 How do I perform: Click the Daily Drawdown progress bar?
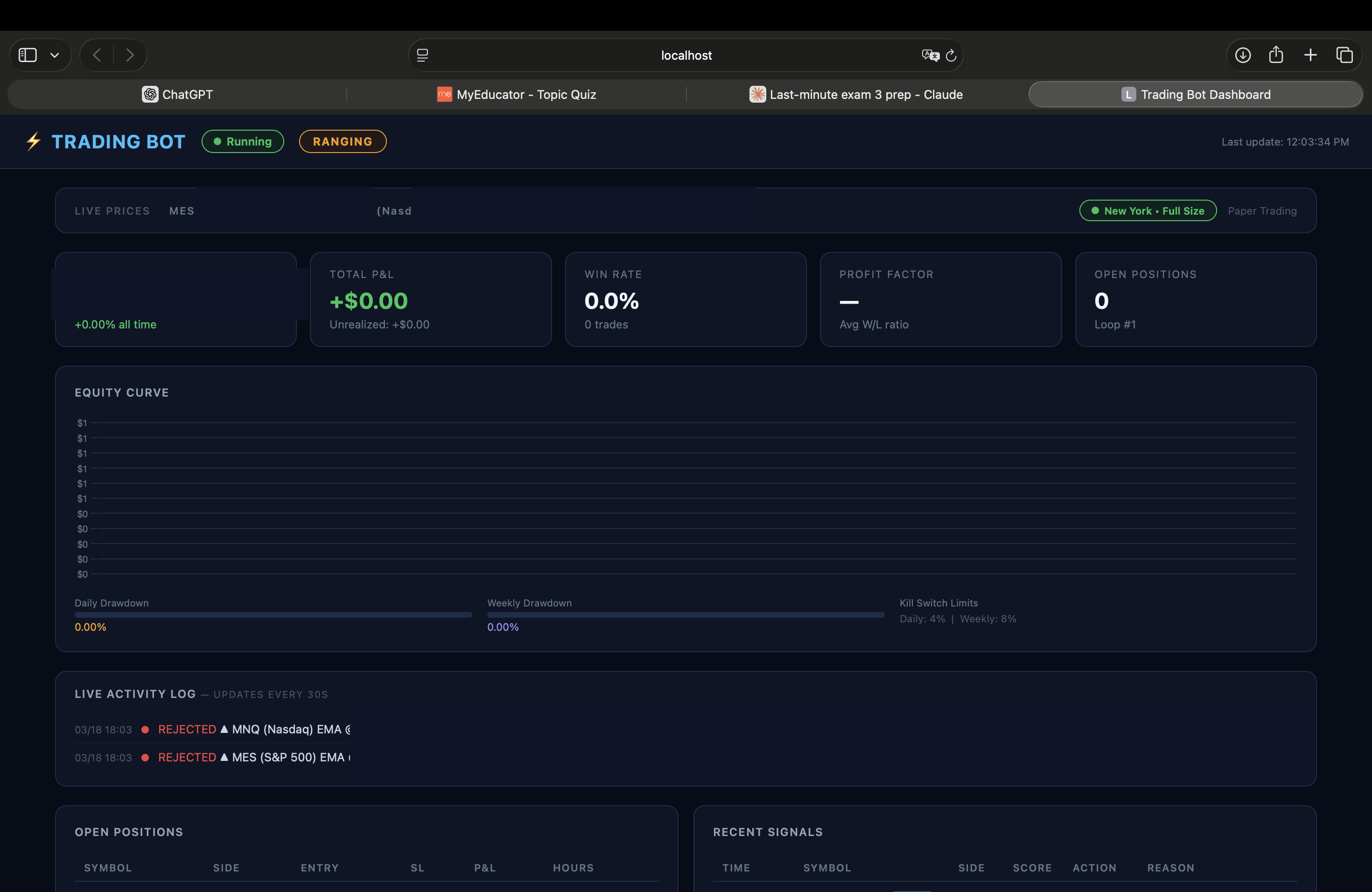coord(273,614)
